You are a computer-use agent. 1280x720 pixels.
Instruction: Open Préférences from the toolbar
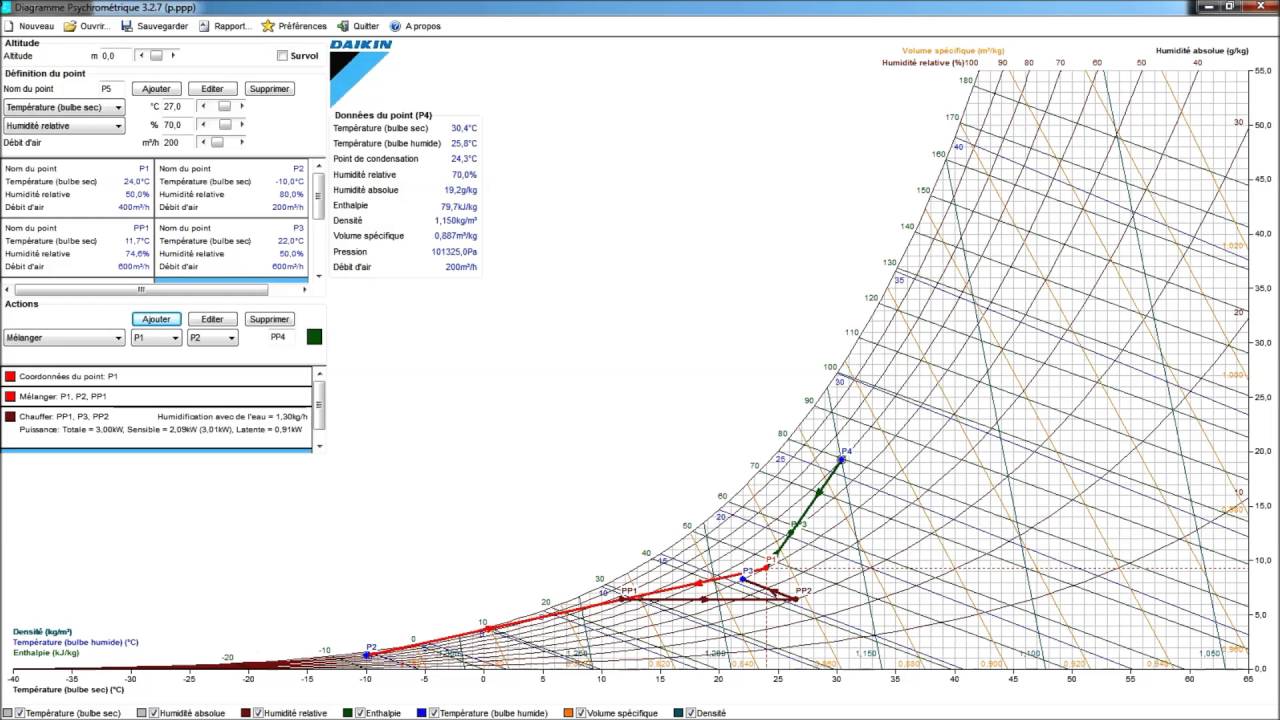(x=294, y=26)
